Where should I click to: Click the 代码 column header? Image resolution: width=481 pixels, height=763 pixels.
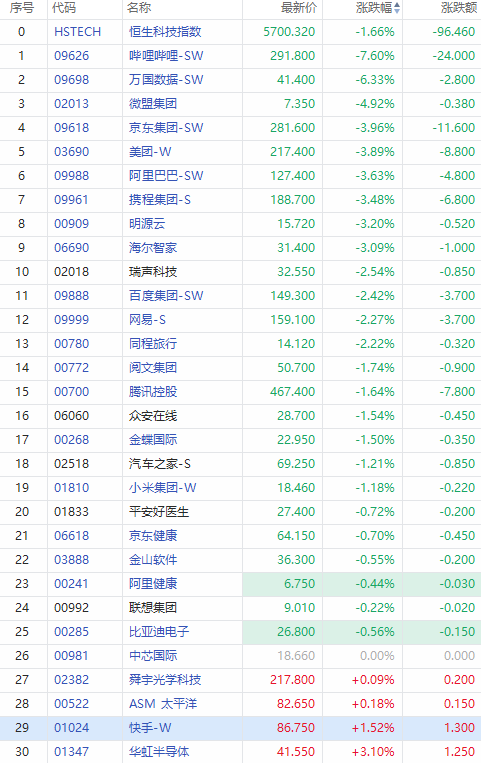click(64, 8)
